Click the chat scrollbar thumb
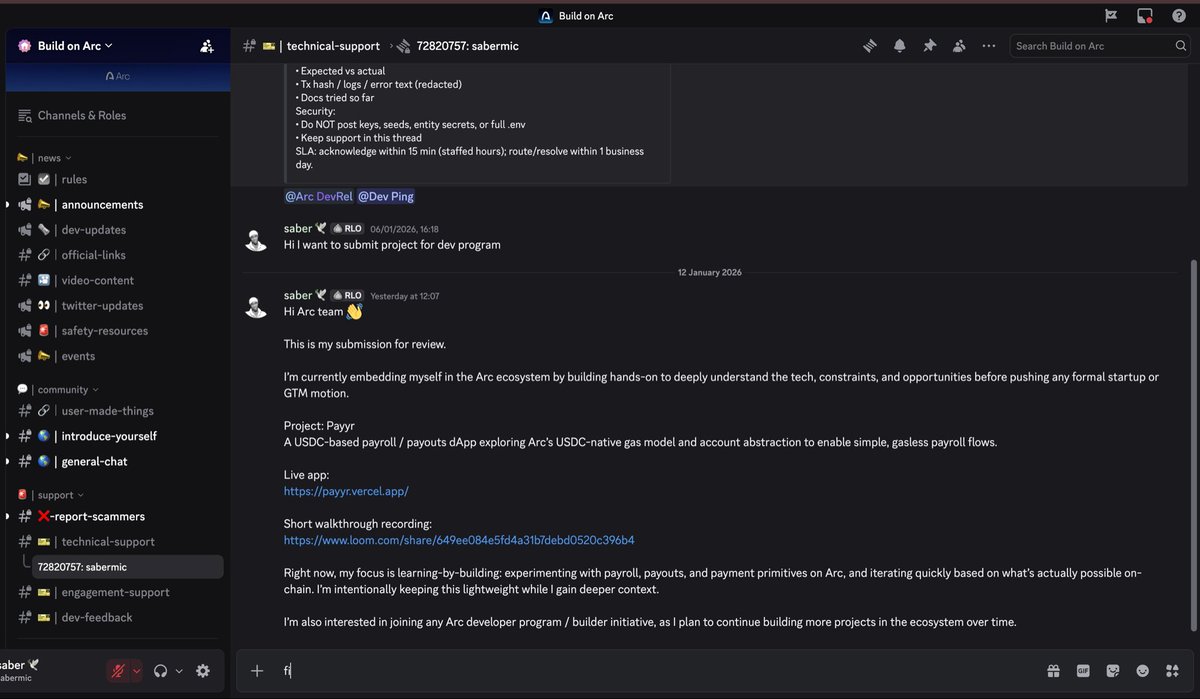The image size is (1200, 699). pyautogui.click(x=1192, y=445)
